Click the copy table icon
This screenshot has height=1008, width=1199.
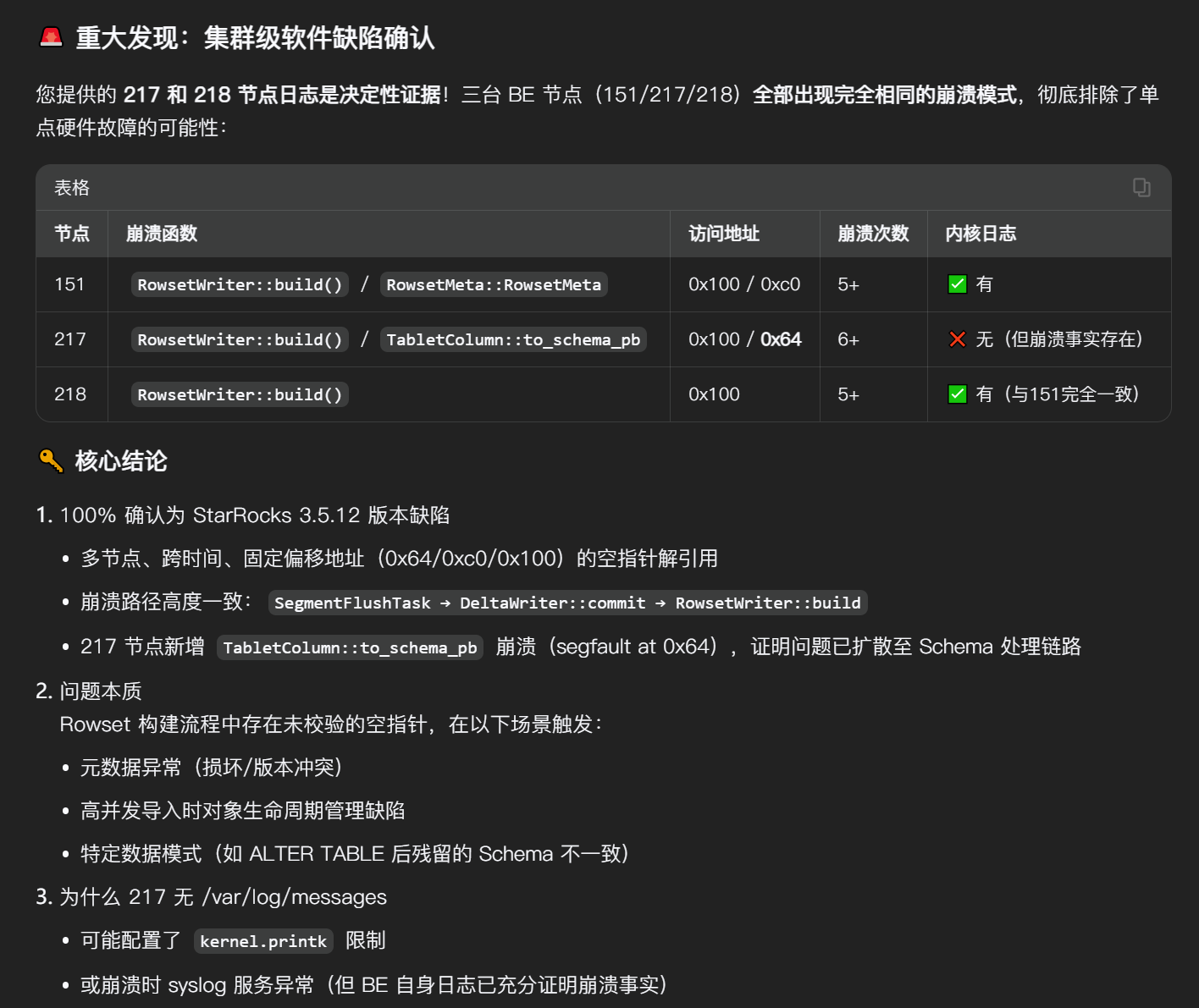[1141, 187]
